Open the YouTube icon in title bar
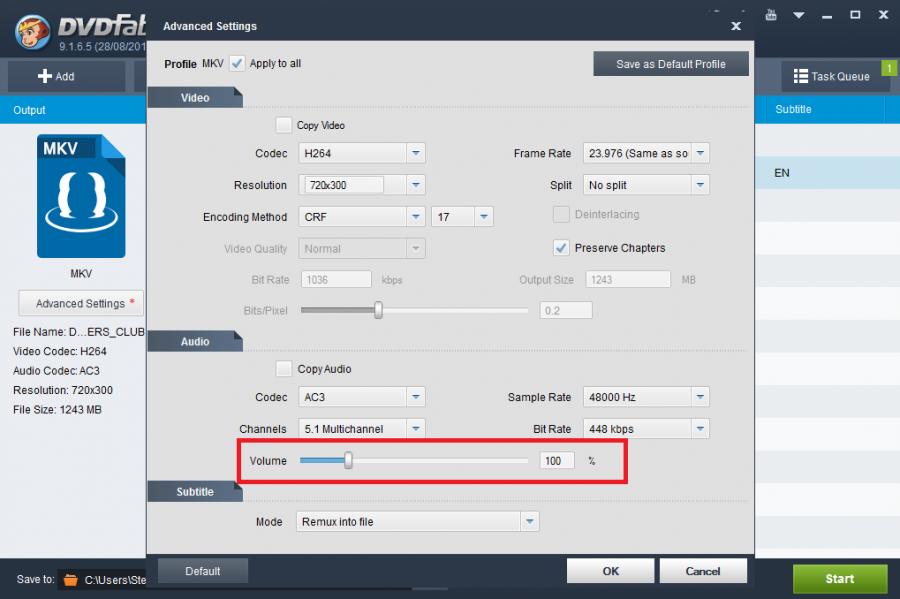The image size is (900, 599). pyautogui.click(x=770, y=16)
